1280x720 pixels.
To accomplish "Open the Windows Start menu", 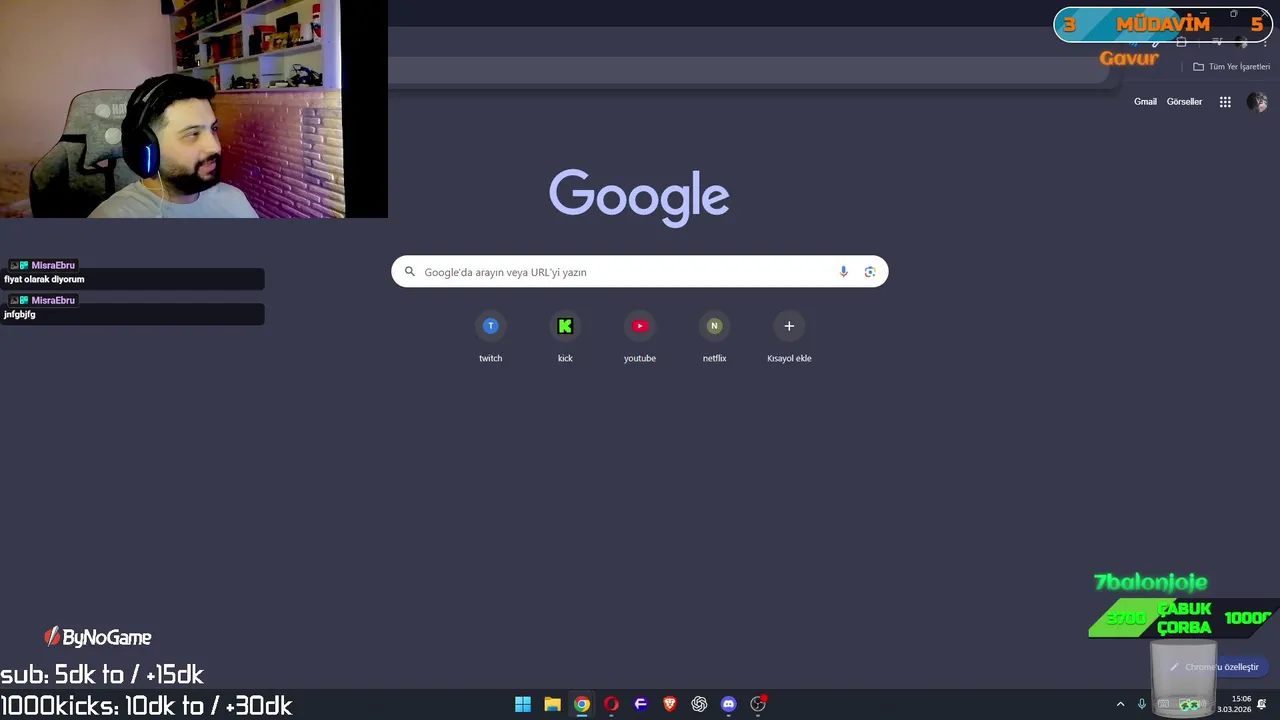I will [x=523, y=704].
